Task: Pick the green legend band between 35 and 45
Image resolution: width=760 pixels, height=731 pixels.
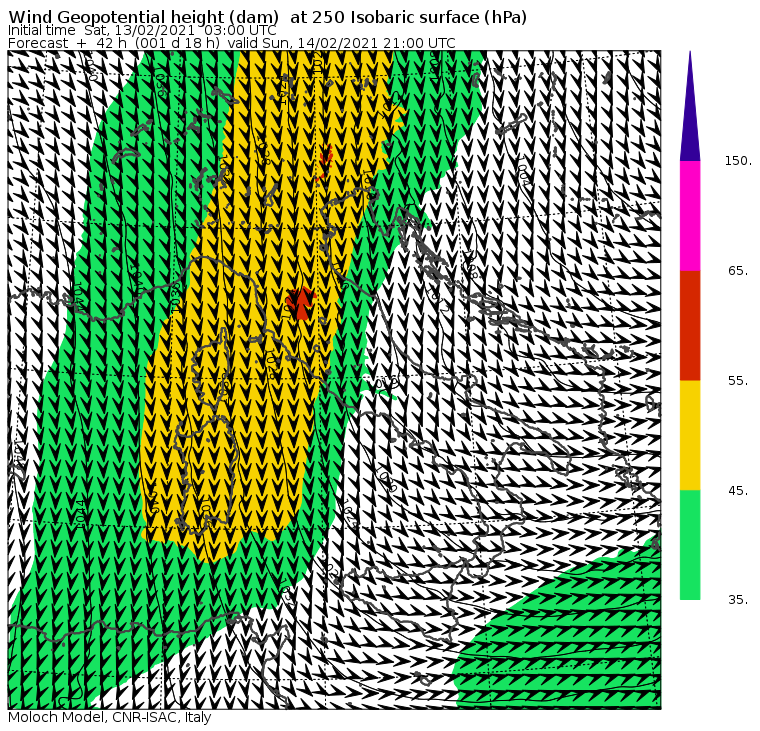Action: pyautogui.click(x=690, y=545)
